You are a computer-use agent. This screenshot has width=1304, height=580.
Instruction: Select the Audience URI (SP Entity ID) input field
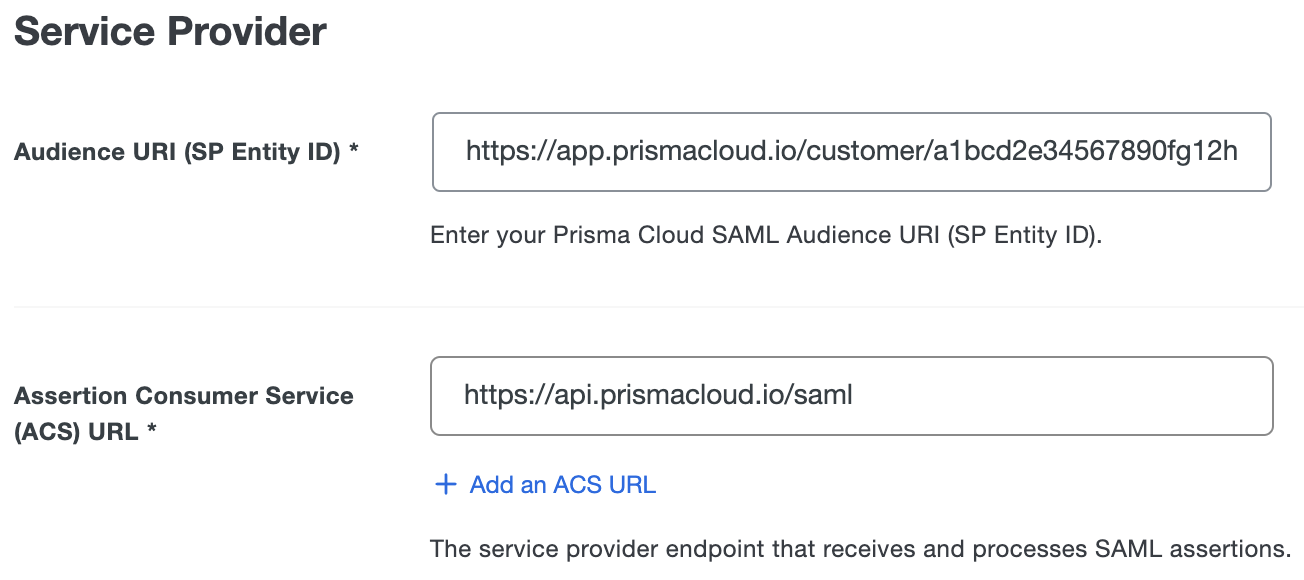(x=852, y=152)
